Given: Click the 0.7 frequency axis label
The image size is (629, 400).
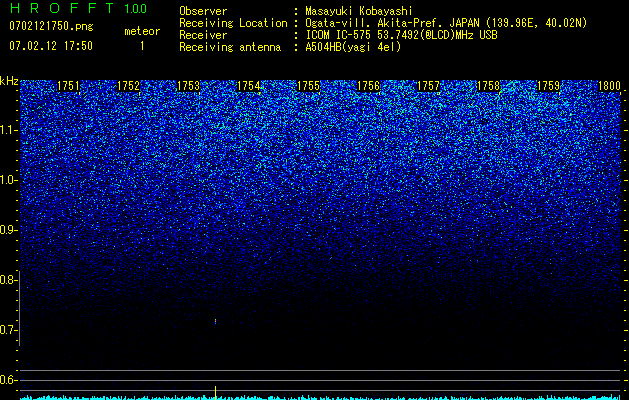Looking at the screenshot, I should (8, 330).
